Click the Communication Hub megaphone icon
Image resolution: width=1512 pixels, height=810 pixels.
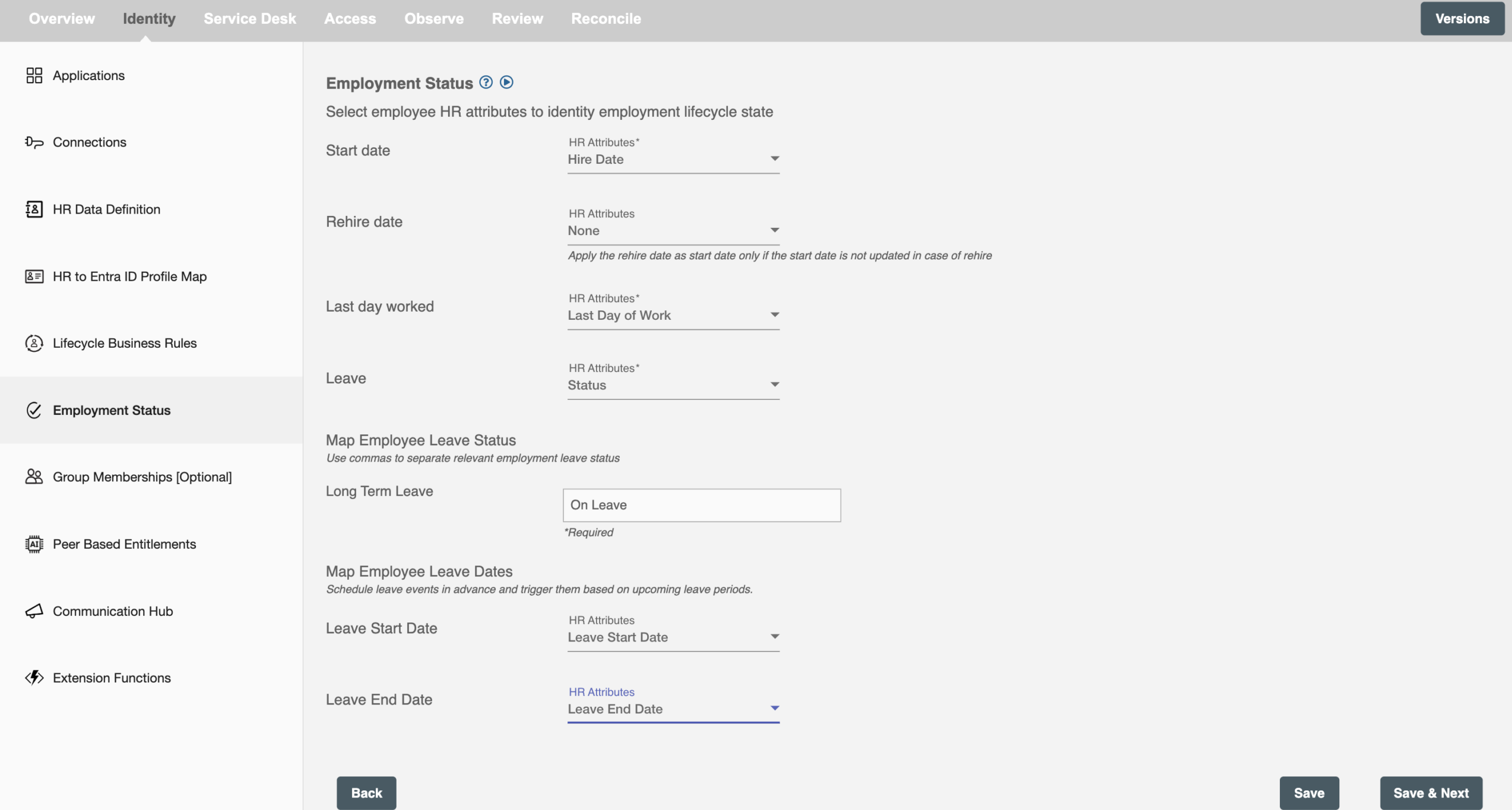[x=34, y=611]
